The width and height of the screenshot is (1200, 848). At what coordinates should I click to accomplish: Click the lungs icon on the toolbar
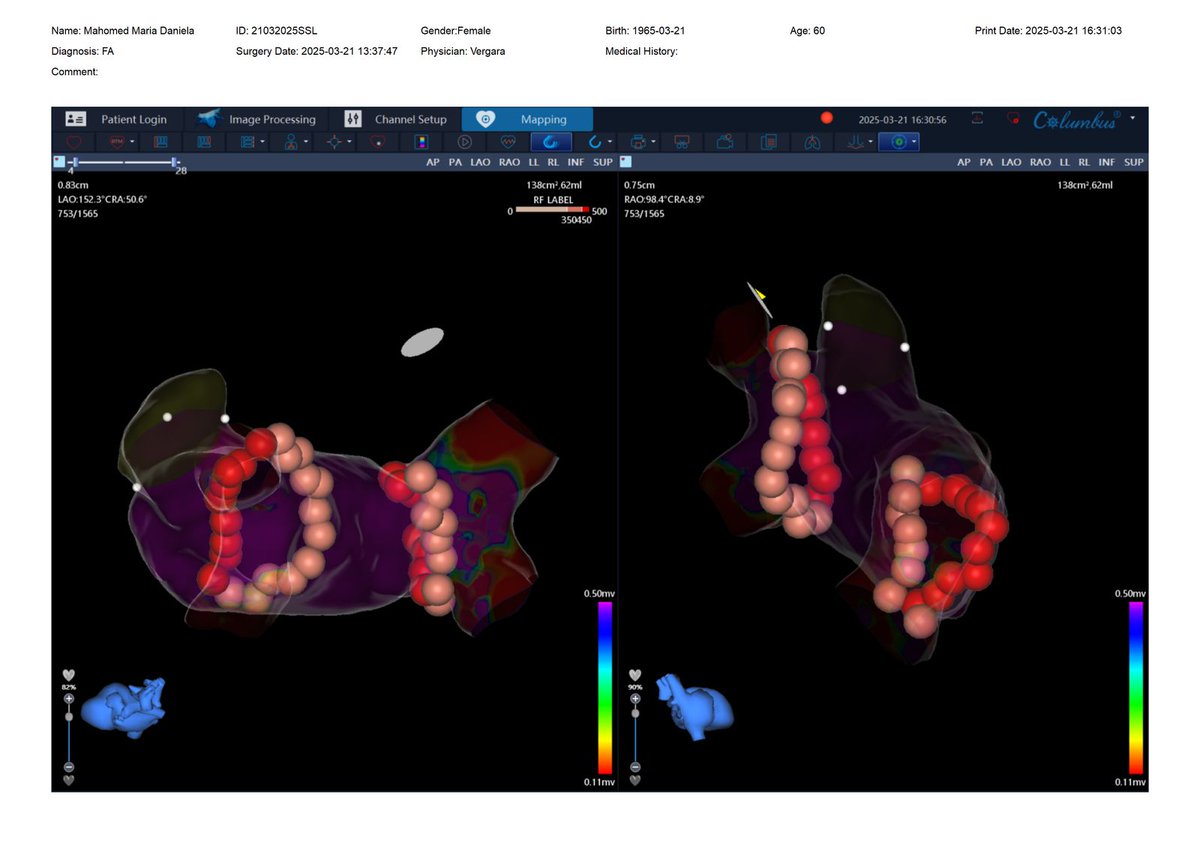(812, 142)
